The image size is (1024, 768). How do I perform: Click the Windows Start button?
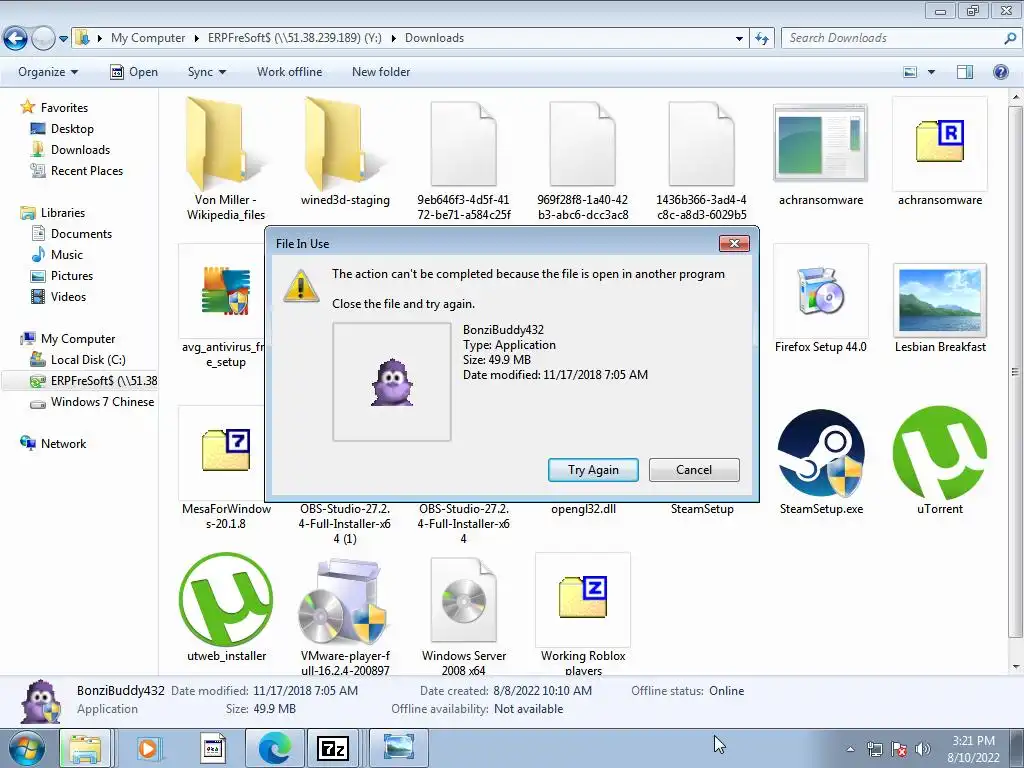(26, 748)
